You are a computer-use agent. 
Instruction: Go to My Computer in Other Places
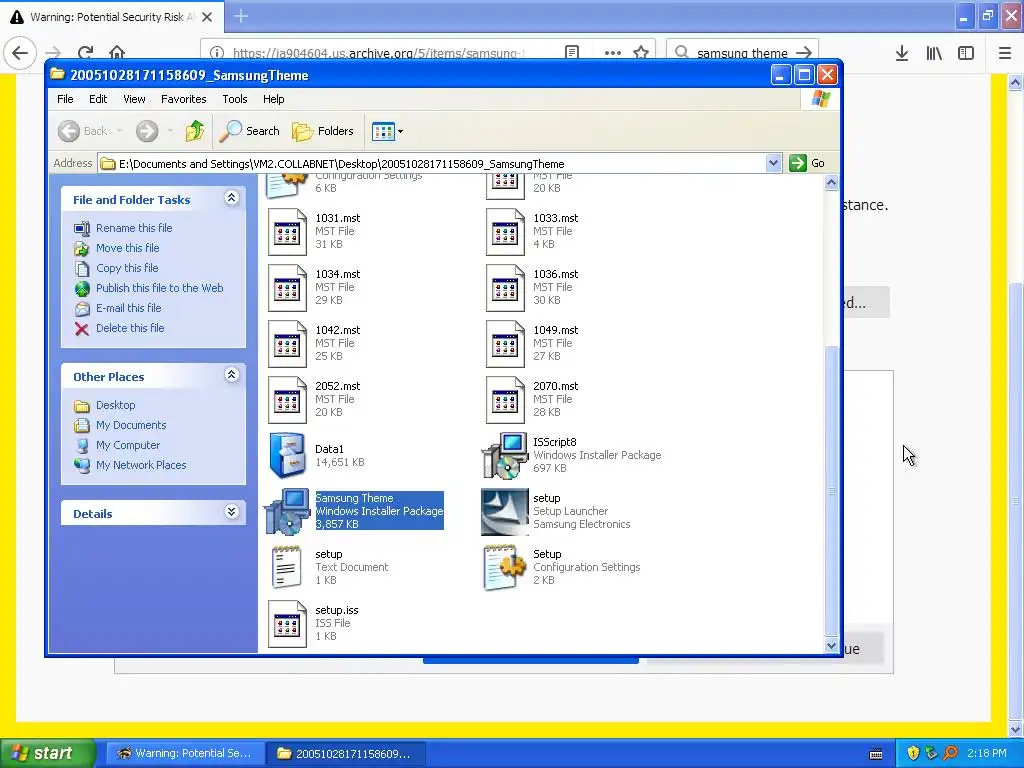[x=128, y=445]
